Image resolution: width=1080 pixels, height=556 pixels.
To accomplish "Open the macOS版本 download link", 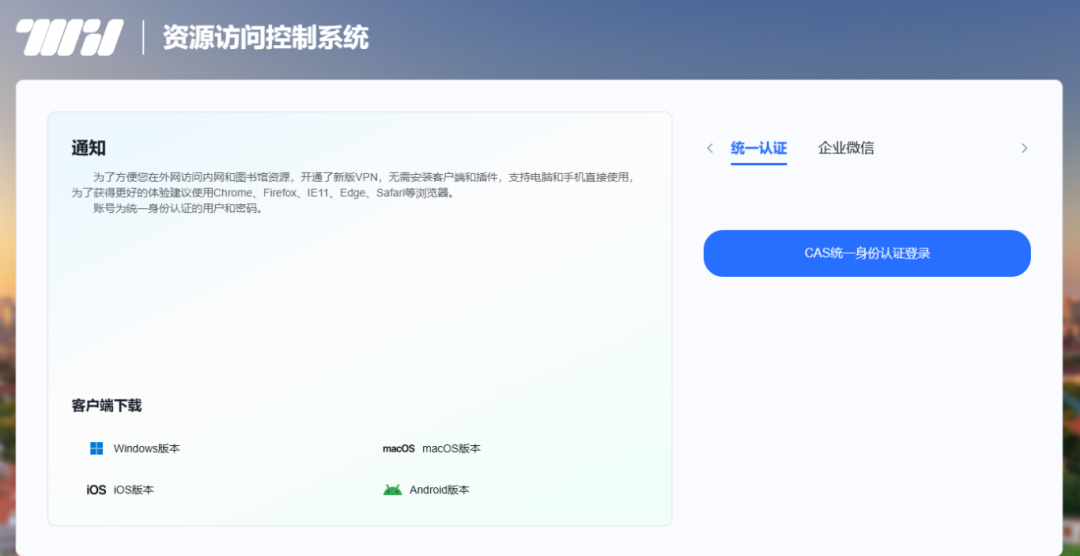I will [x=451, y=449].
